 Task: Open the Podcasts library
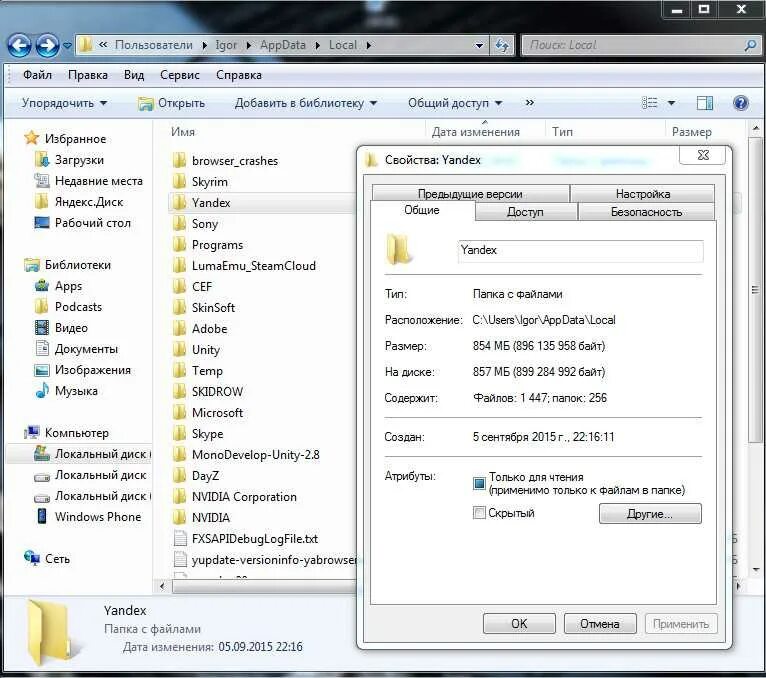pyautogui.click(x=78, y=307)
